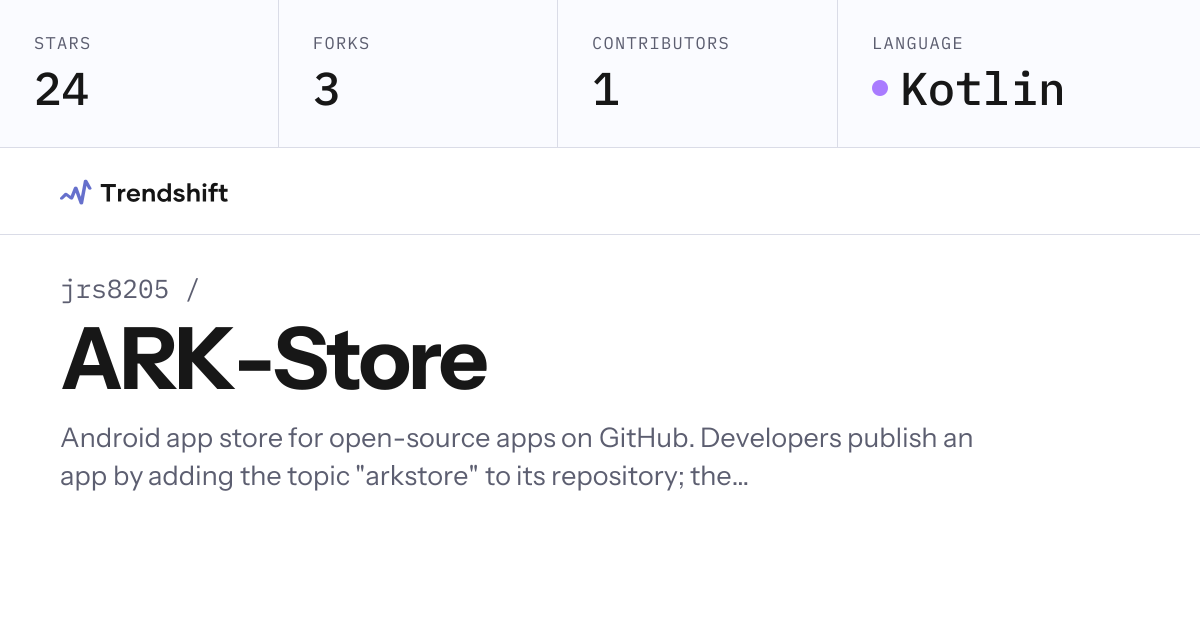
Task: Click the Android app store description text
Action: [x=516, y=457]
